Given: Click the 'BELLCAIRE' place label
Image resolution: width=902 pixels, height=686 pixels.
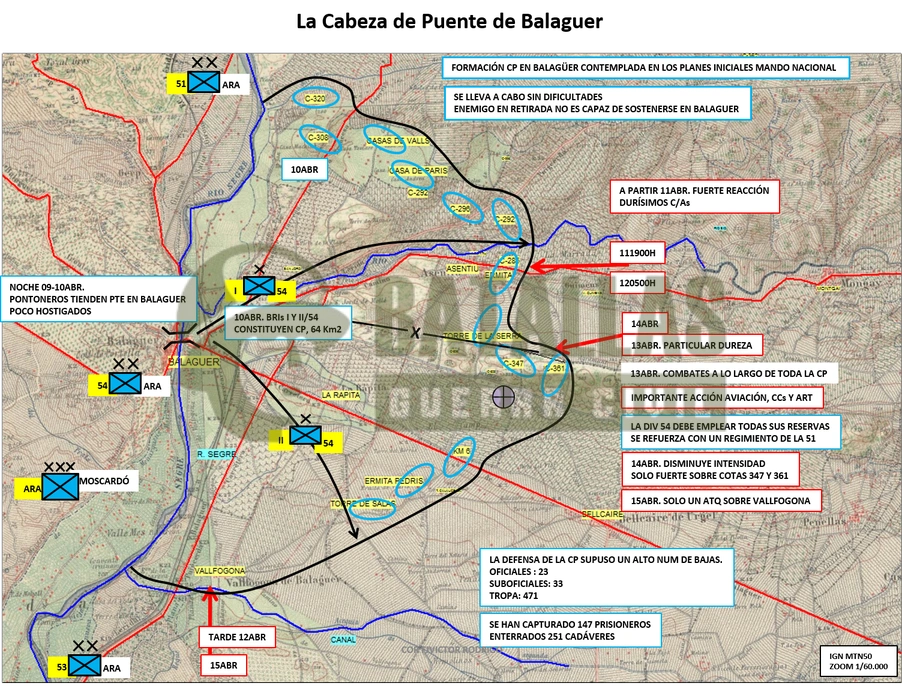Looking at the screenshot, I should click(x=602, y=514).
